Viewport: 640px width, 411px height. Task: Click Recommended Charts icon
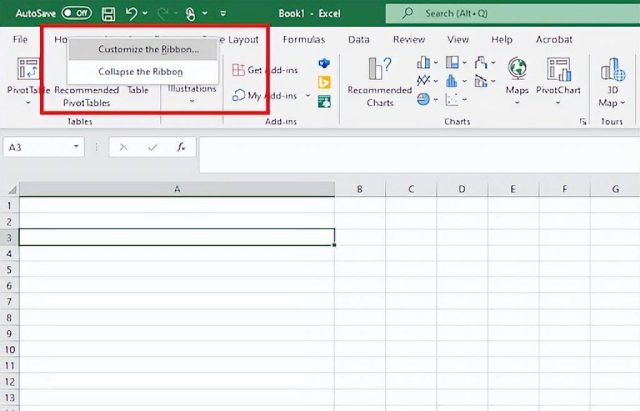pyautogui.click(x=380, y=68)
